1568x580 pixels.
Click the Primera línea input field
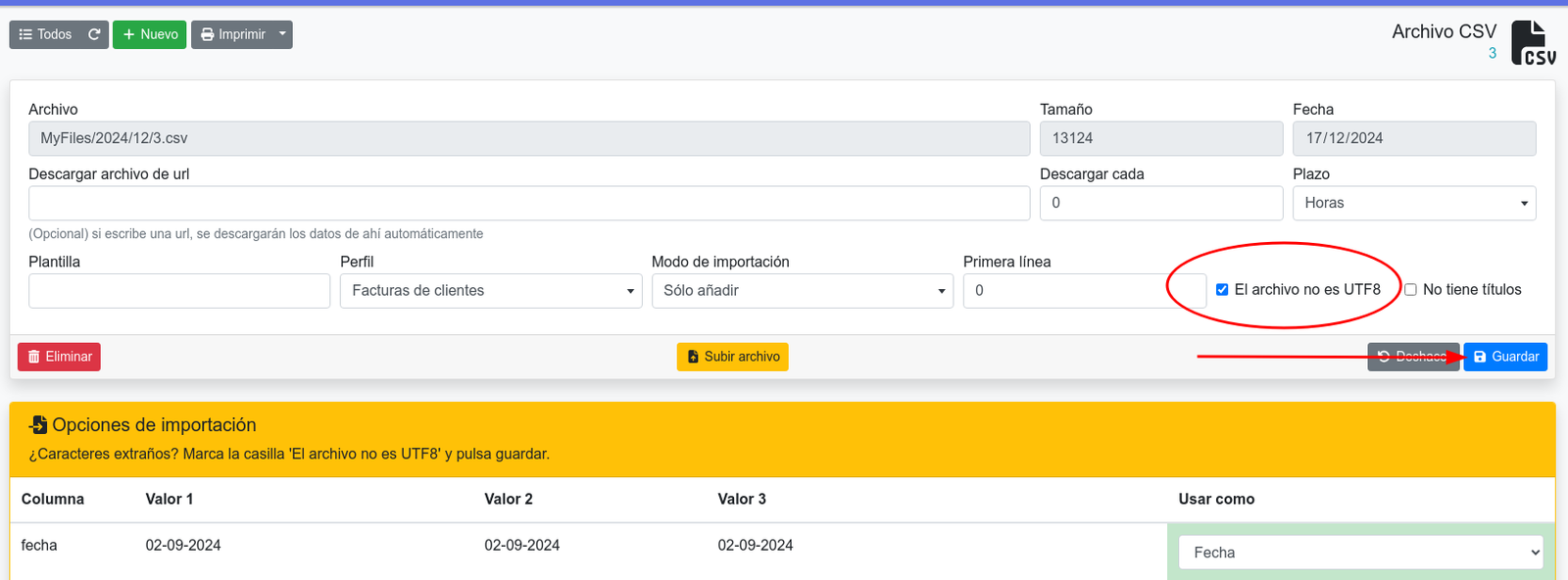click(x=1084, y=291)
